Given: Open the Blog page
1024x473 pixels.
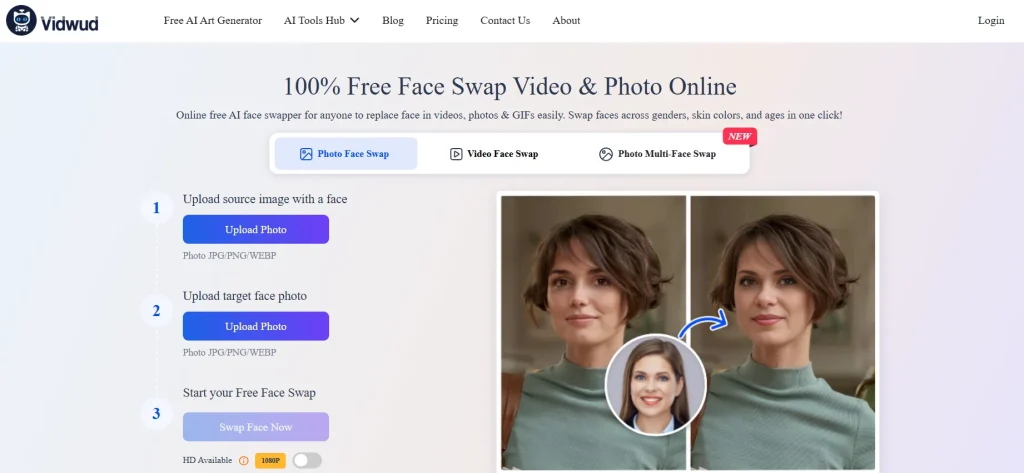Looking at the screenshot, I should pyautogui.click(x=393, y=20).
